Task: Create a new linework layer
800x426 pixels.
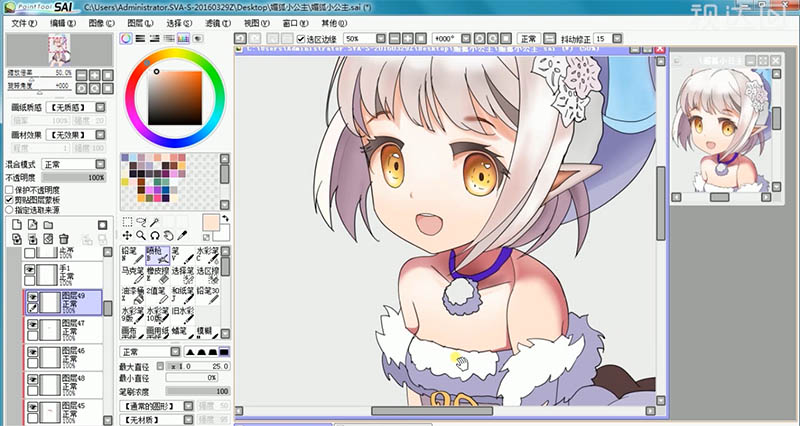Action: (33, 225)
